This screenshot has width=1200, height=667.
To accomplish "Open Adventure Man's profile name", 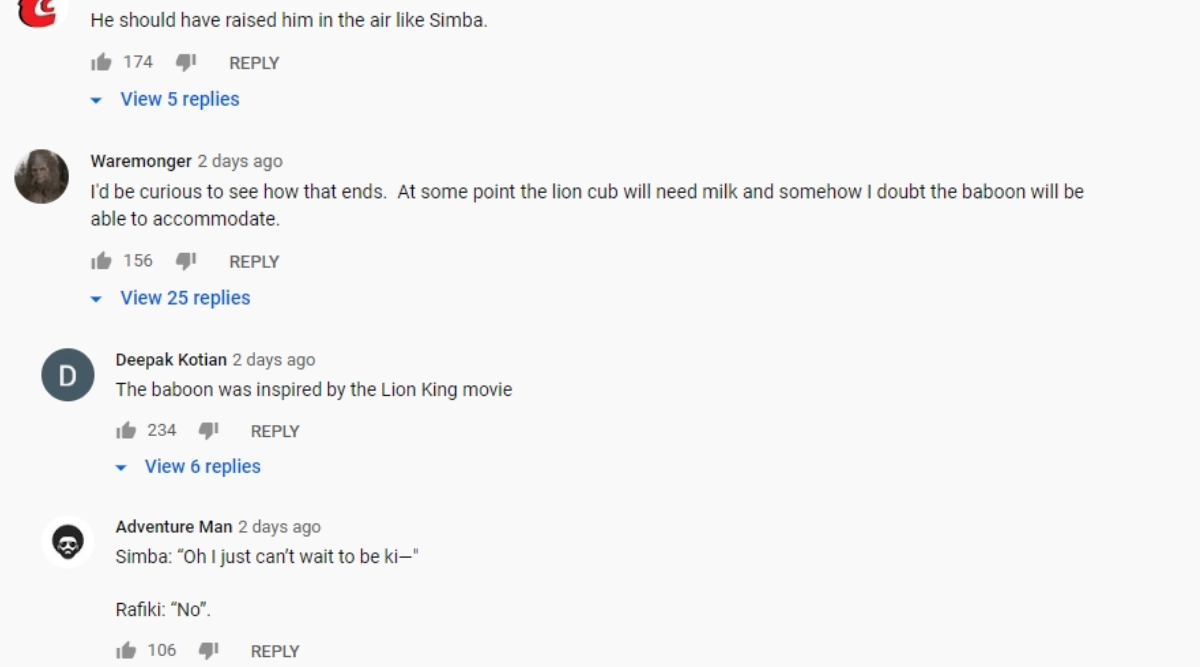I will 174,527.
